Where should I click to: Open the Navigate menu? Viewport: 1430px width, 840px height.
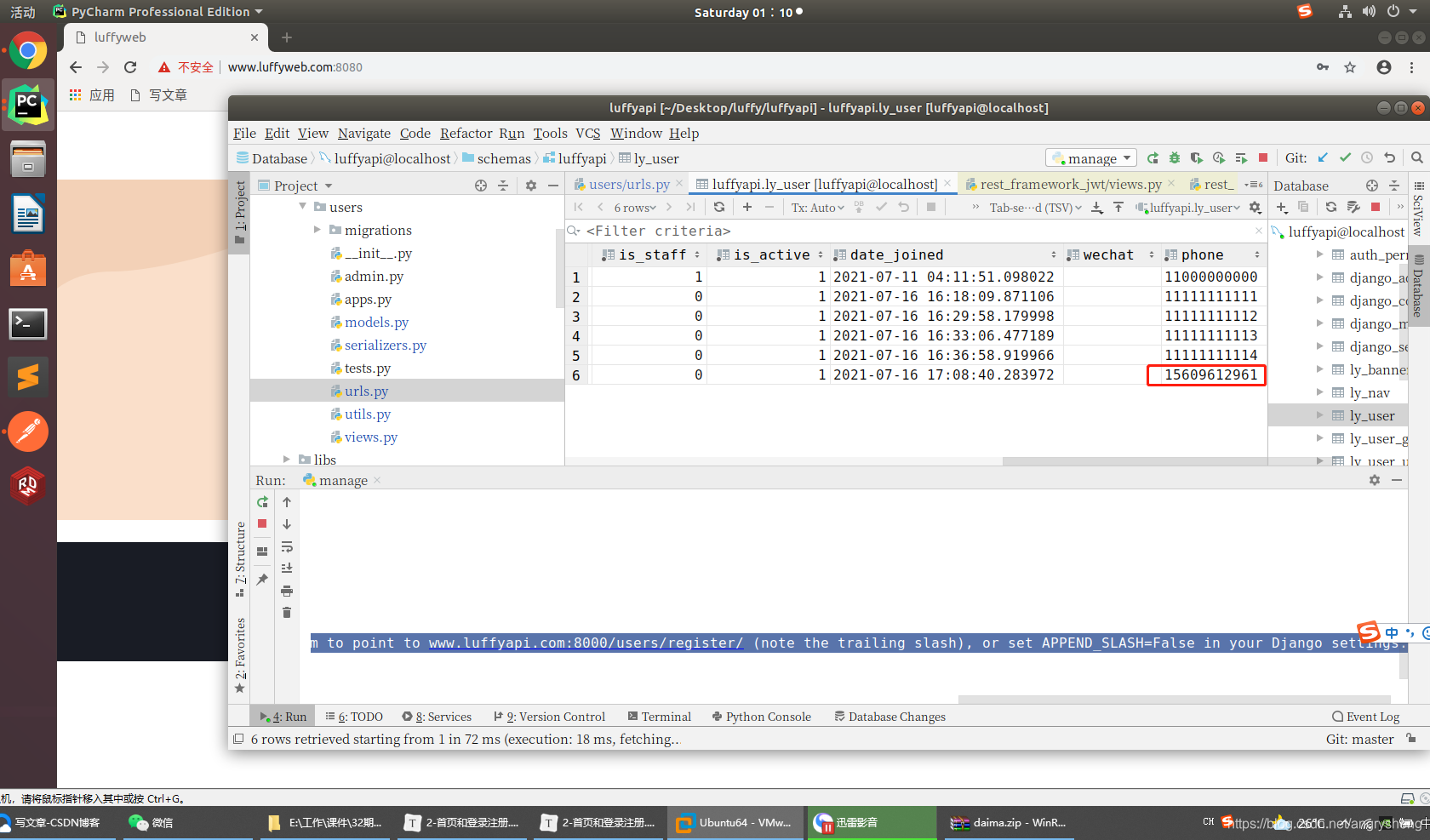[364, 133]
